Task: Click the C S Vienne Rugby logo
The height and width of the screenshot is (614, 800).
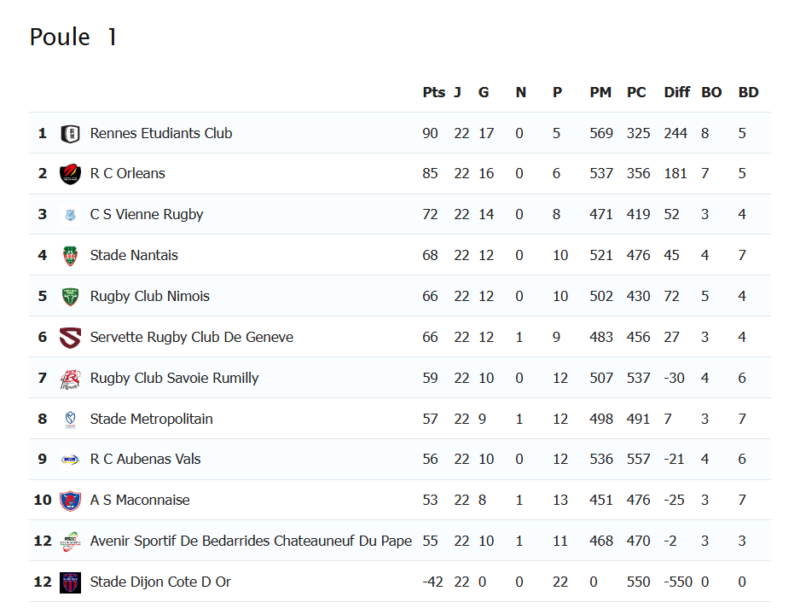Action: click(70, 215)
